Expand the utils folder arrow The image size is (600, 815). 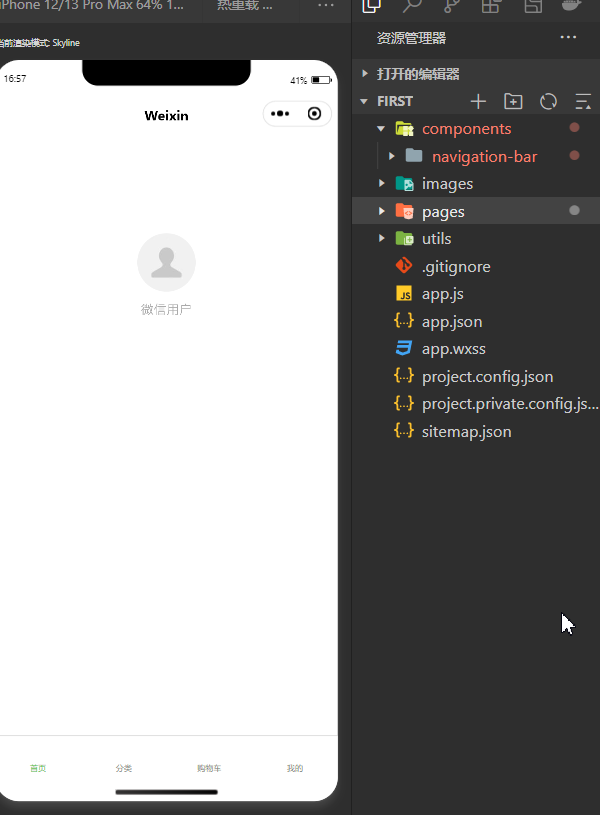[x=382, y=238]
